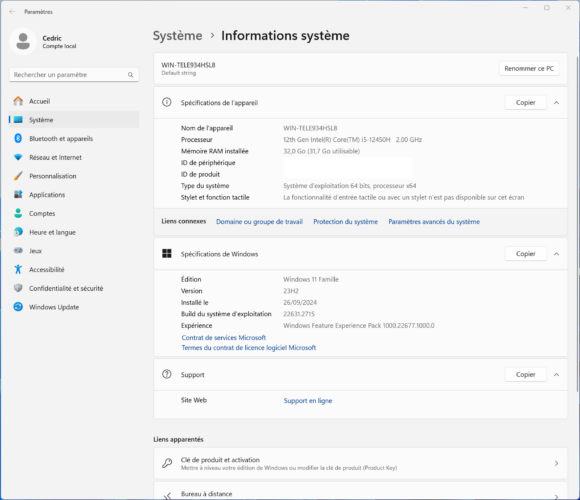Collapse Spécifications de Windows section chevron
Image resolution: width=580 pixels, height=500 pixels.
(556, 254)
